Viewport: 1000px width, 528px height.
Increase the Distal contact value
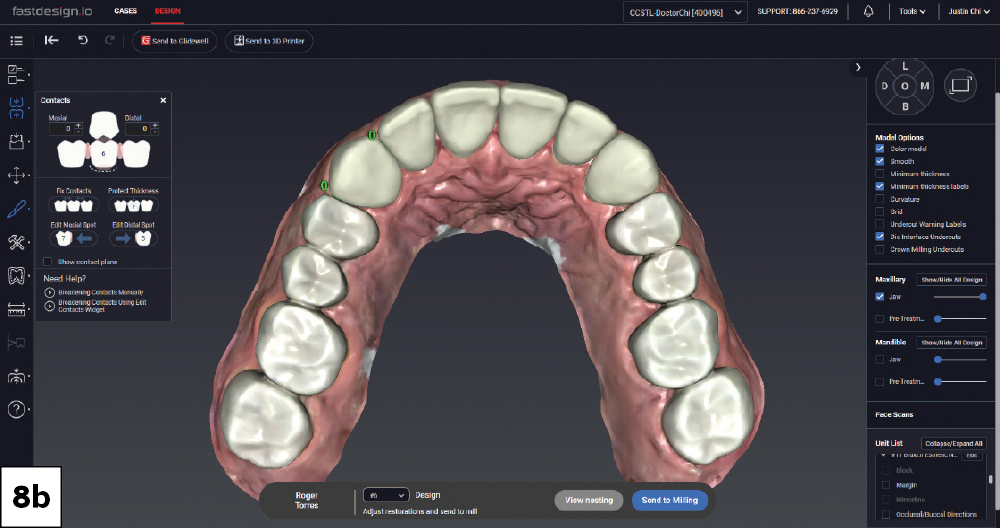(x=155, y=126)
